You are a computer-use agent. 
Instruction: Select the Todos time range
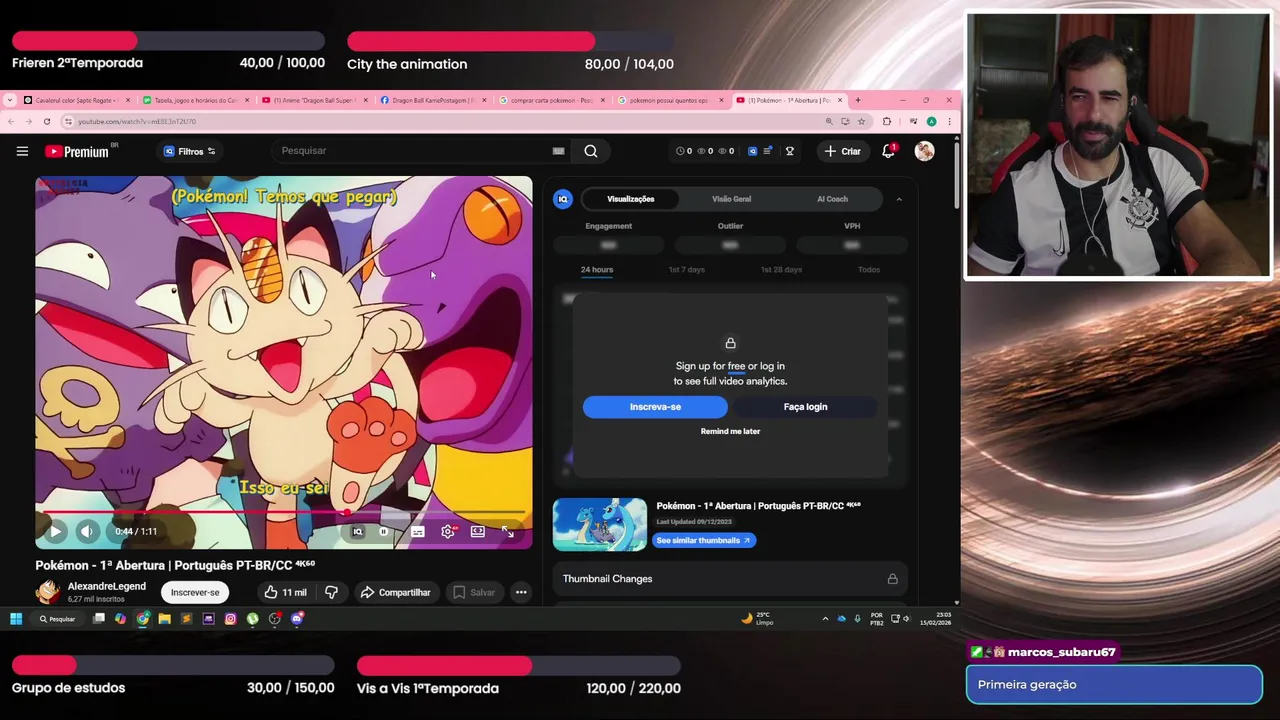coord(869,270)
